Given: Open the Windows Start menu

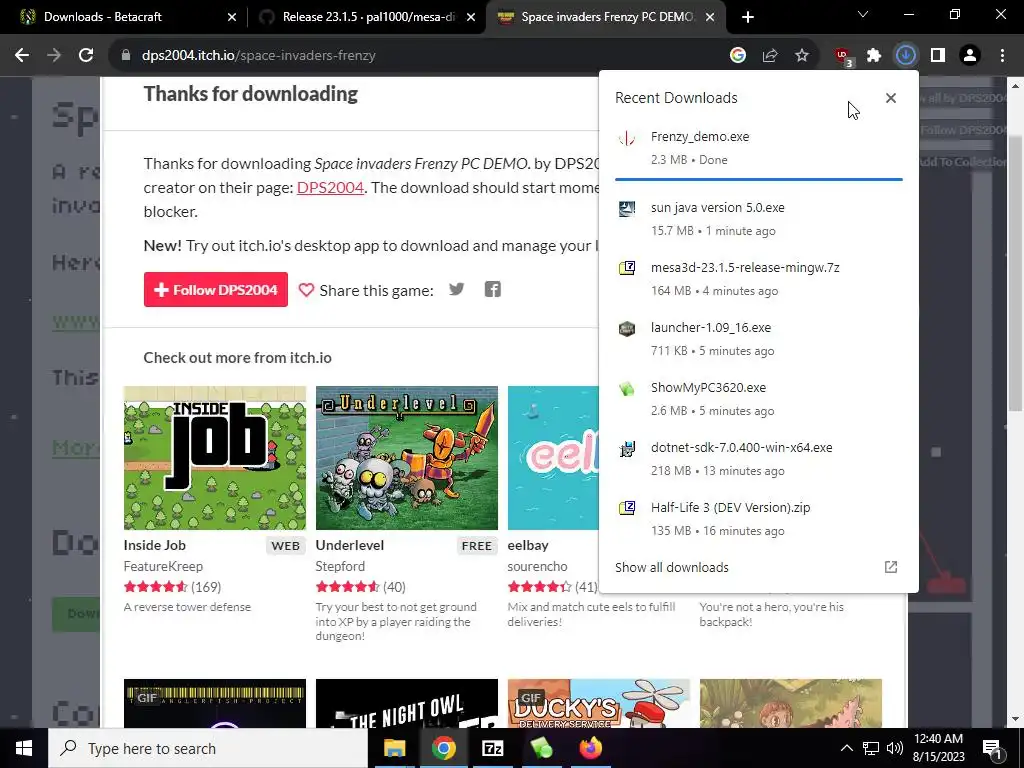Looking at the screenshot, I should coord(24,748).
